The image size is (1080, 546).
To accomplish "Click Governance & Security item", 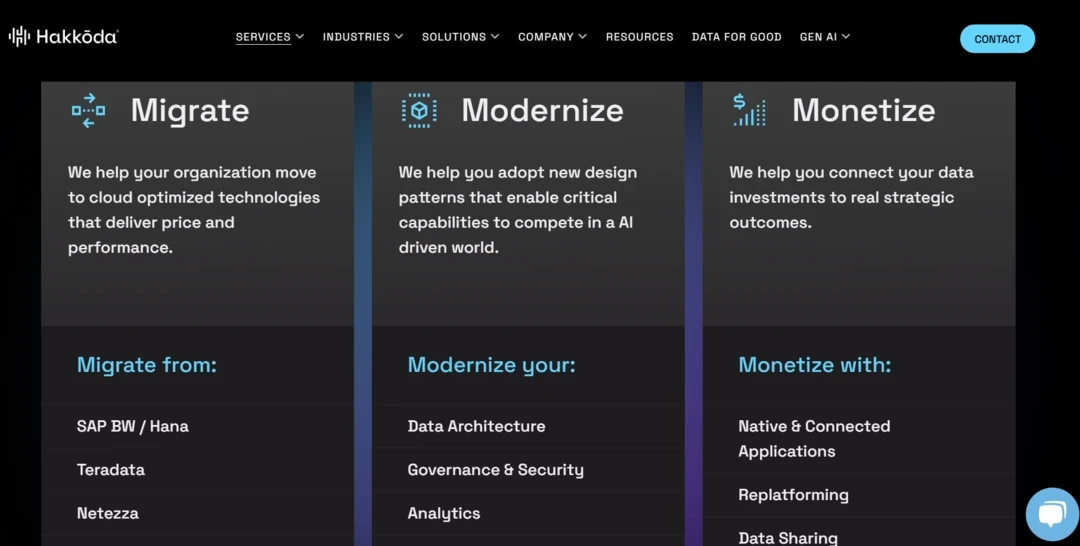I will coord(495,470).
